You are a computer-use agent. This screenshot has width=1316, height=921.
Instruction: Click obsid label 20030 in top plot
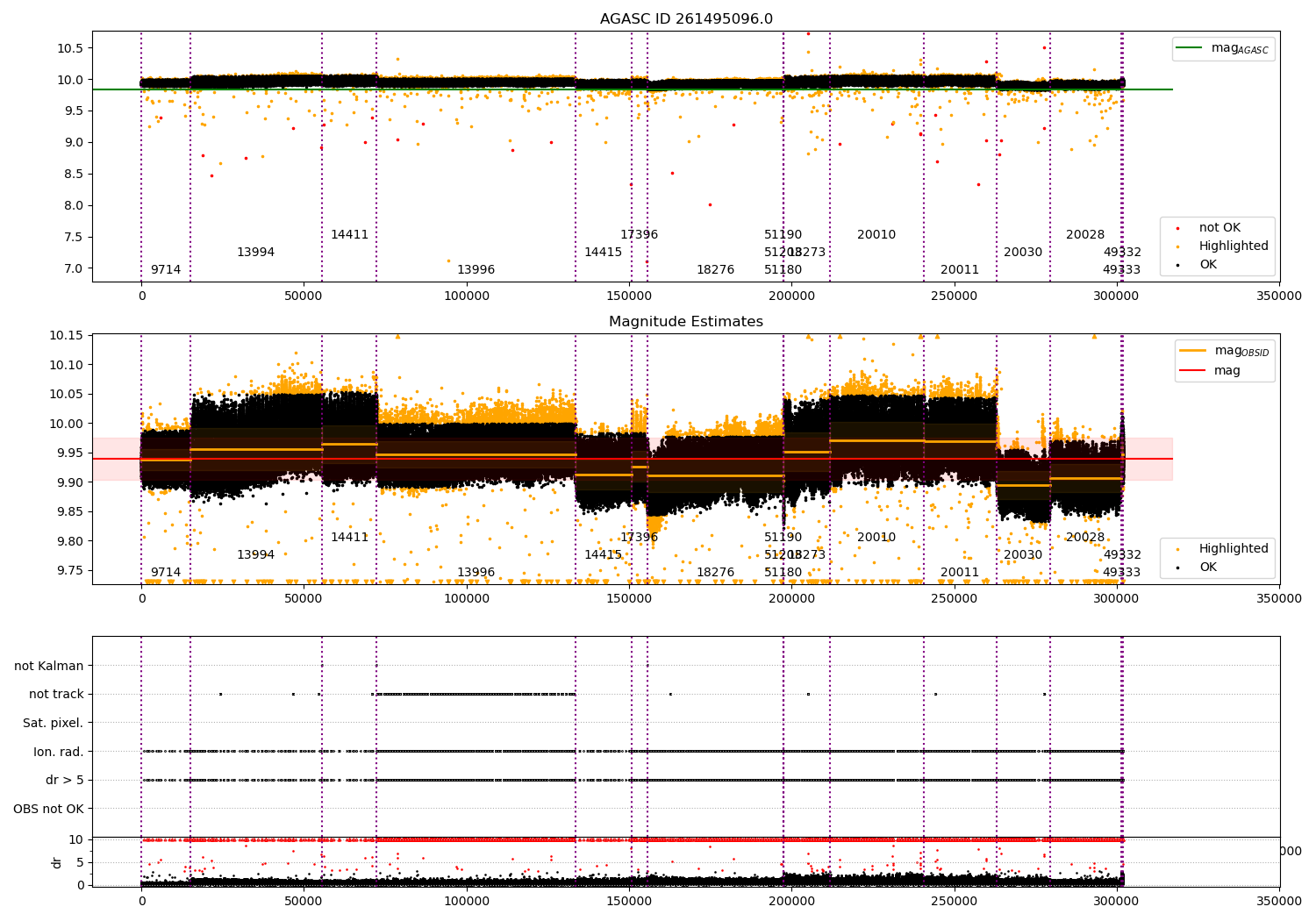click(x=1023, y=253)
